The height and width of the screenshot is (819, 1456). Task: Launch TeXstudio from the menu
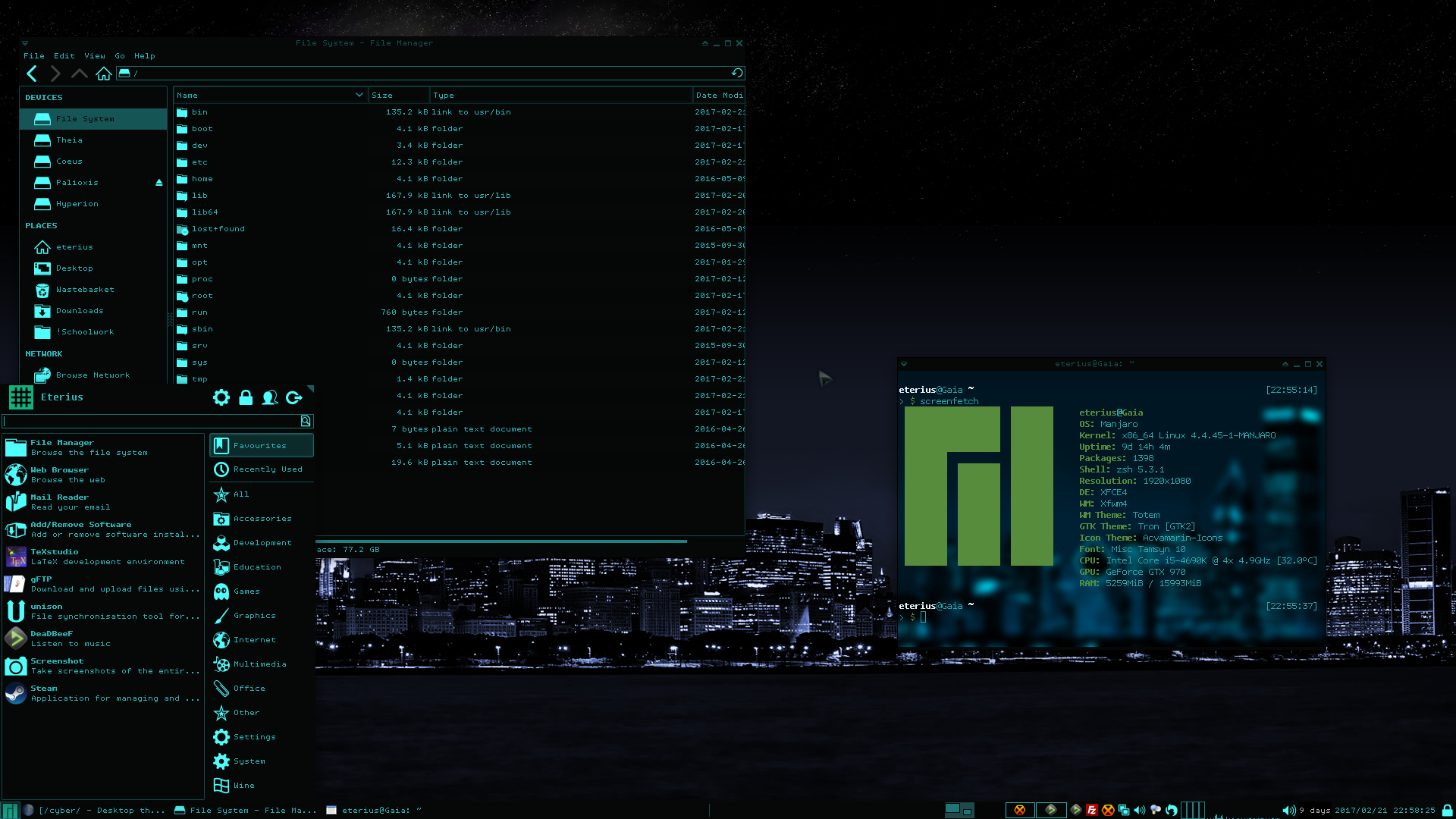tap(103, 557)
